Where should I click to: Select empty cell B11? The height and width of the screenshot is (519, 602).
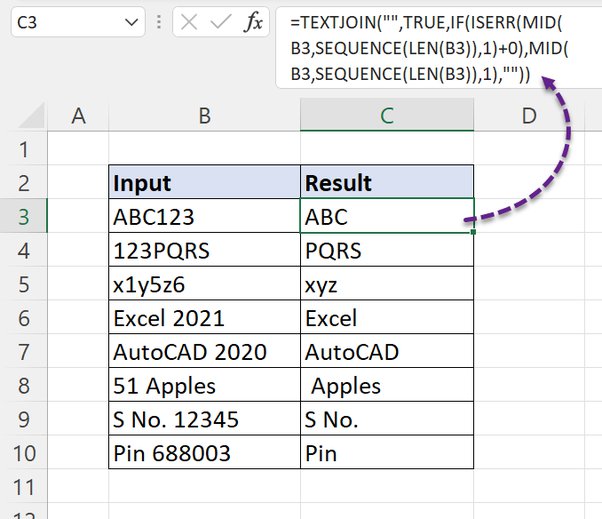[205, 486]
